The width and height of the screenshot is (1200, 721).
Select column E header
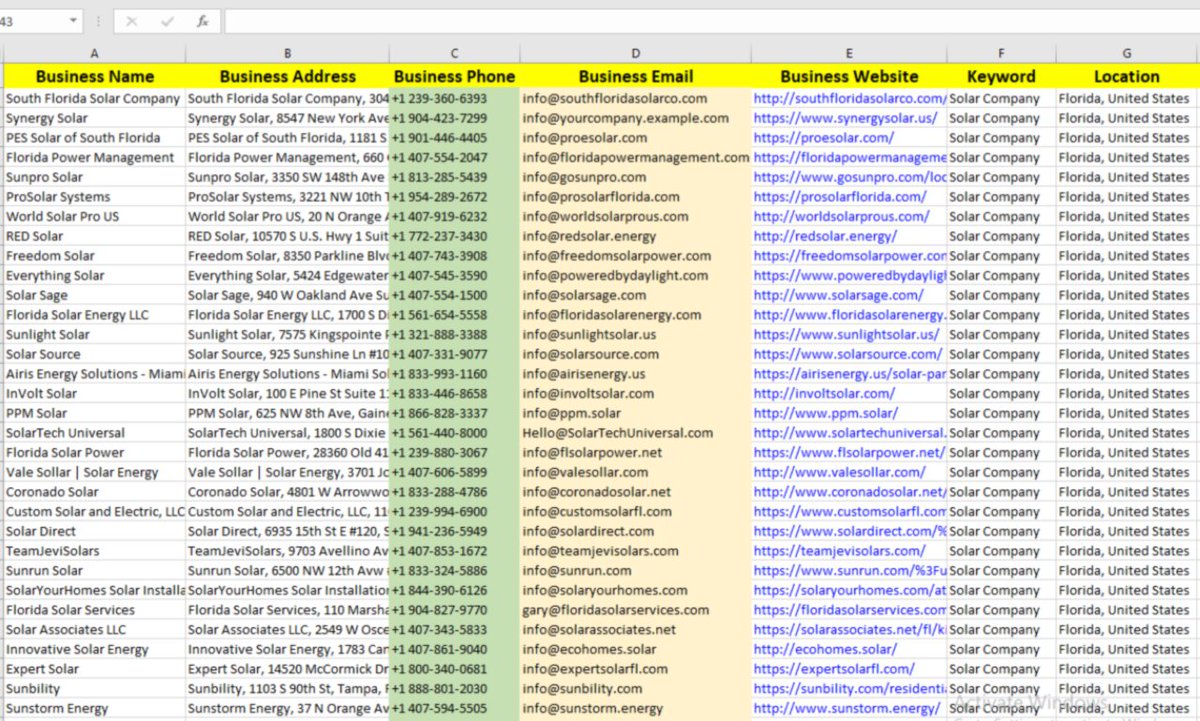click(849, 54)
